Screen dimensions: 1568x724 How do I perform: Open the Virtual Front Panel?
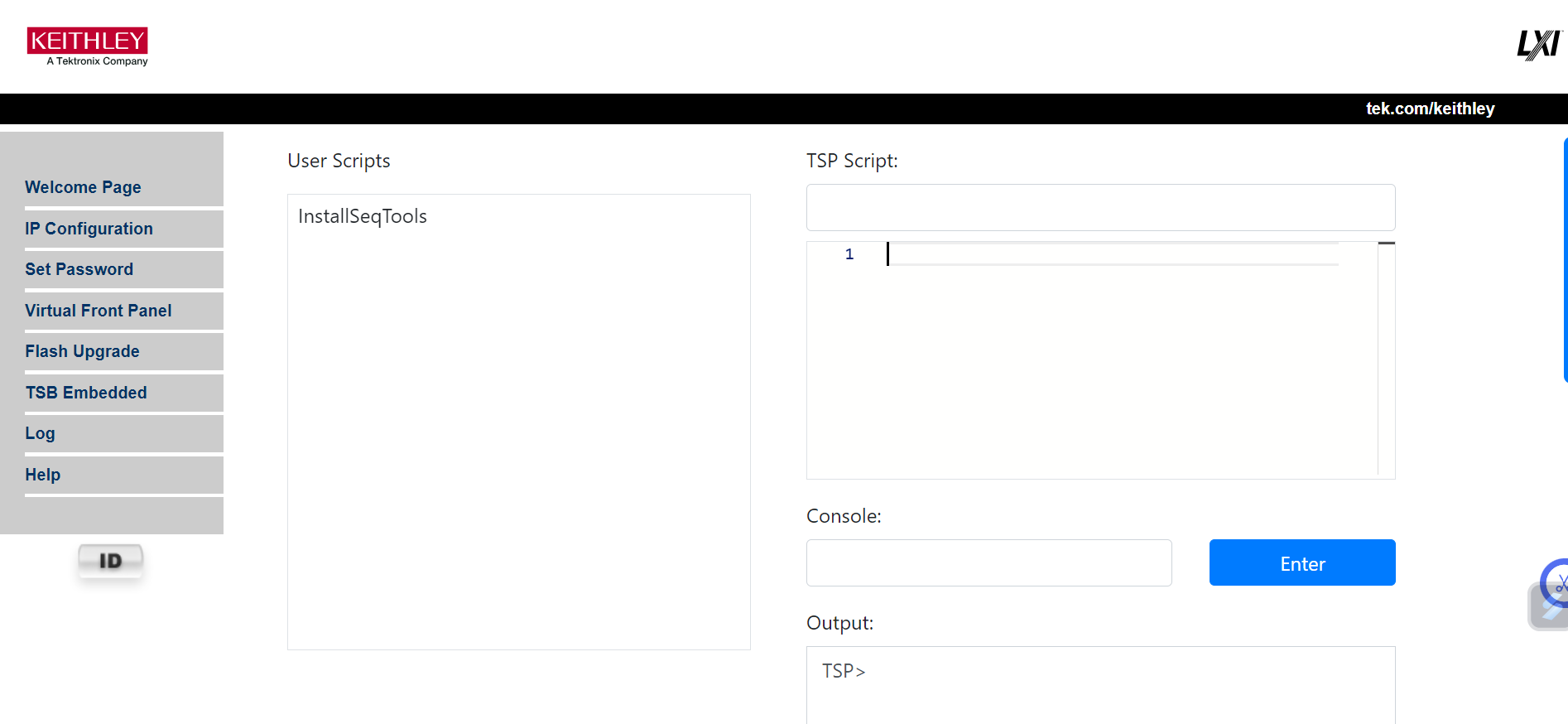[98, 311]
